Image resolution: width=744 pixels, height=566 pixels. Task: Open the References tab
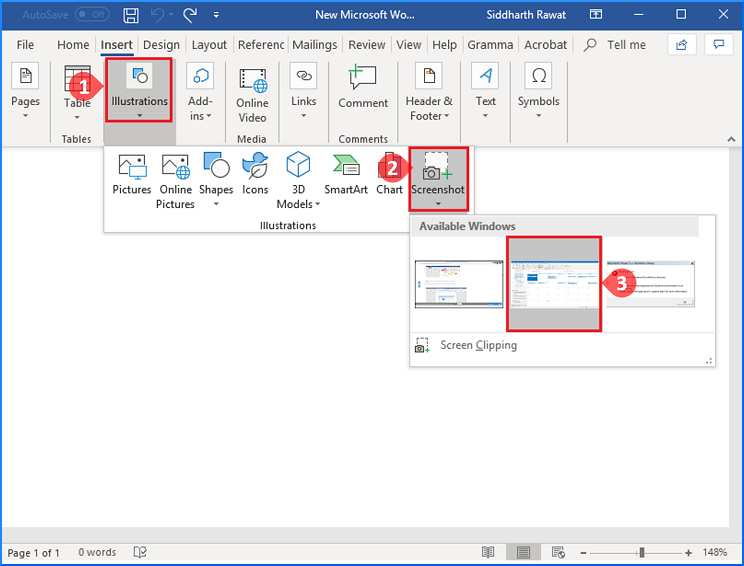(x=260, y=45)
